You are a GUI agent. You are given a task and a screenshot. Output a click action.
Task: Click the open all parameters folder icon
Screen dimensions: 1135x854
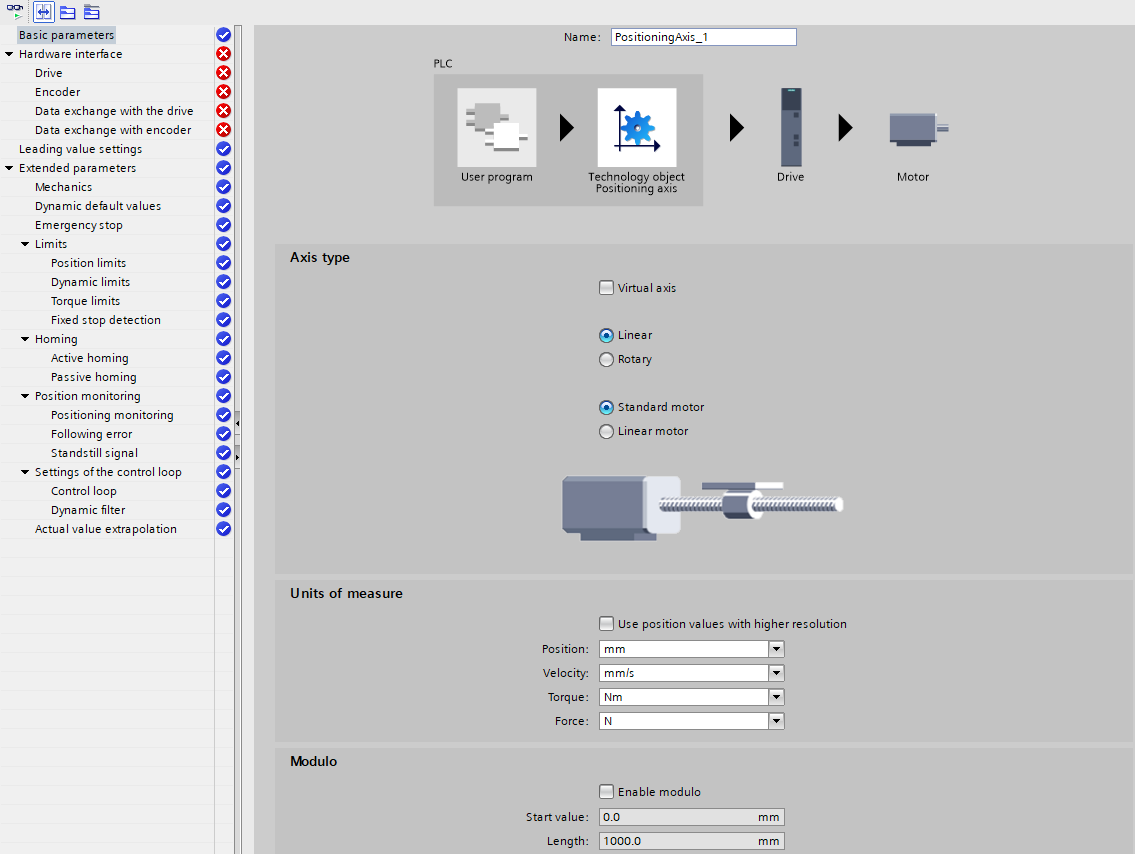(x=67, y=12)
